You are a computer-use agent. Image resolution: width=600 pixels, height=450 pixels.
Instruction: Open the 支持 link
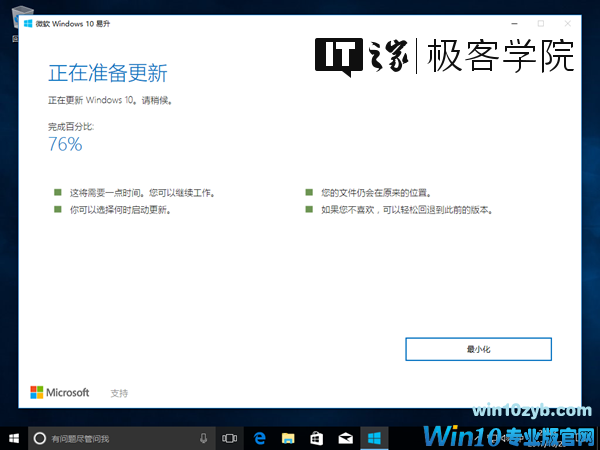click(x=119, y=393)
